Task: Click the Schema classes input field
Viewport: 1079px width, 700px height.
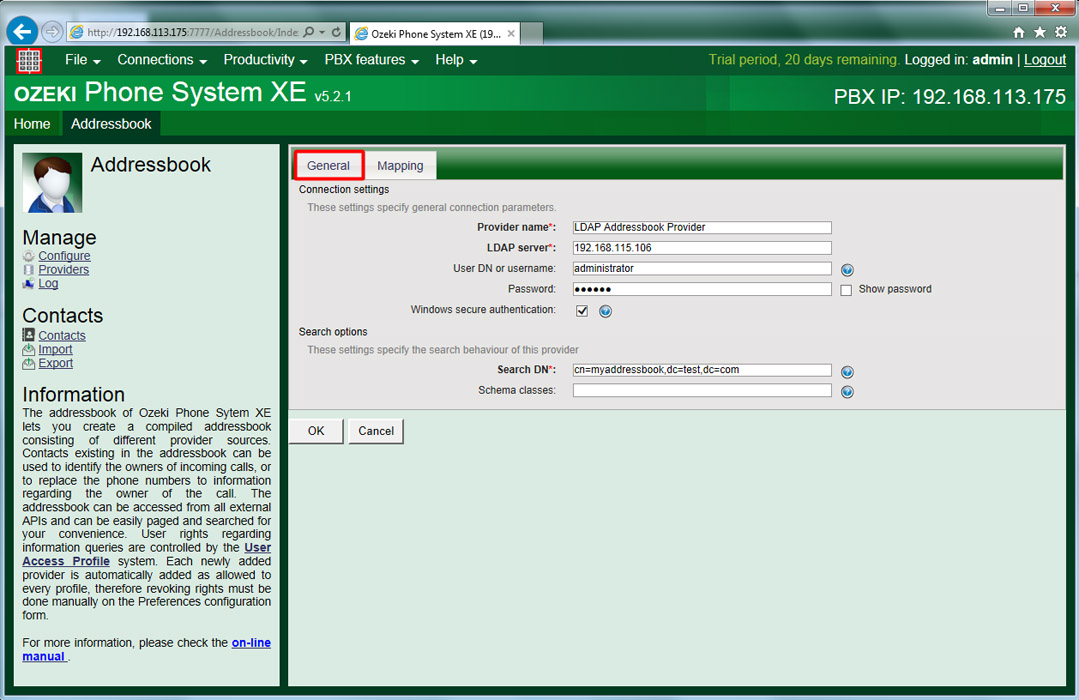Action: pyautogui.click(x=702, y=390)
